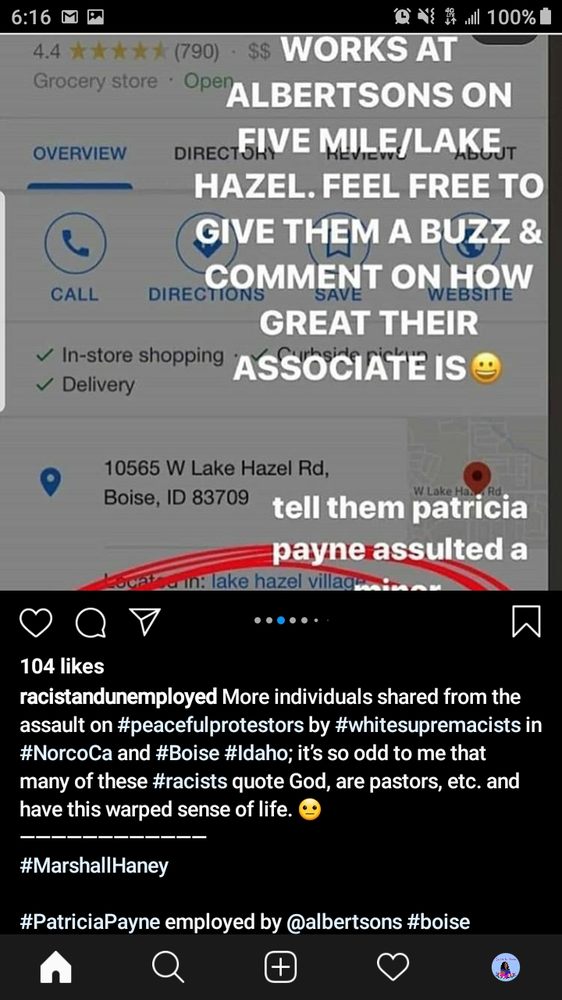
Task: Open the activity heart tab in bottom bar
Action: coord(393,967)
